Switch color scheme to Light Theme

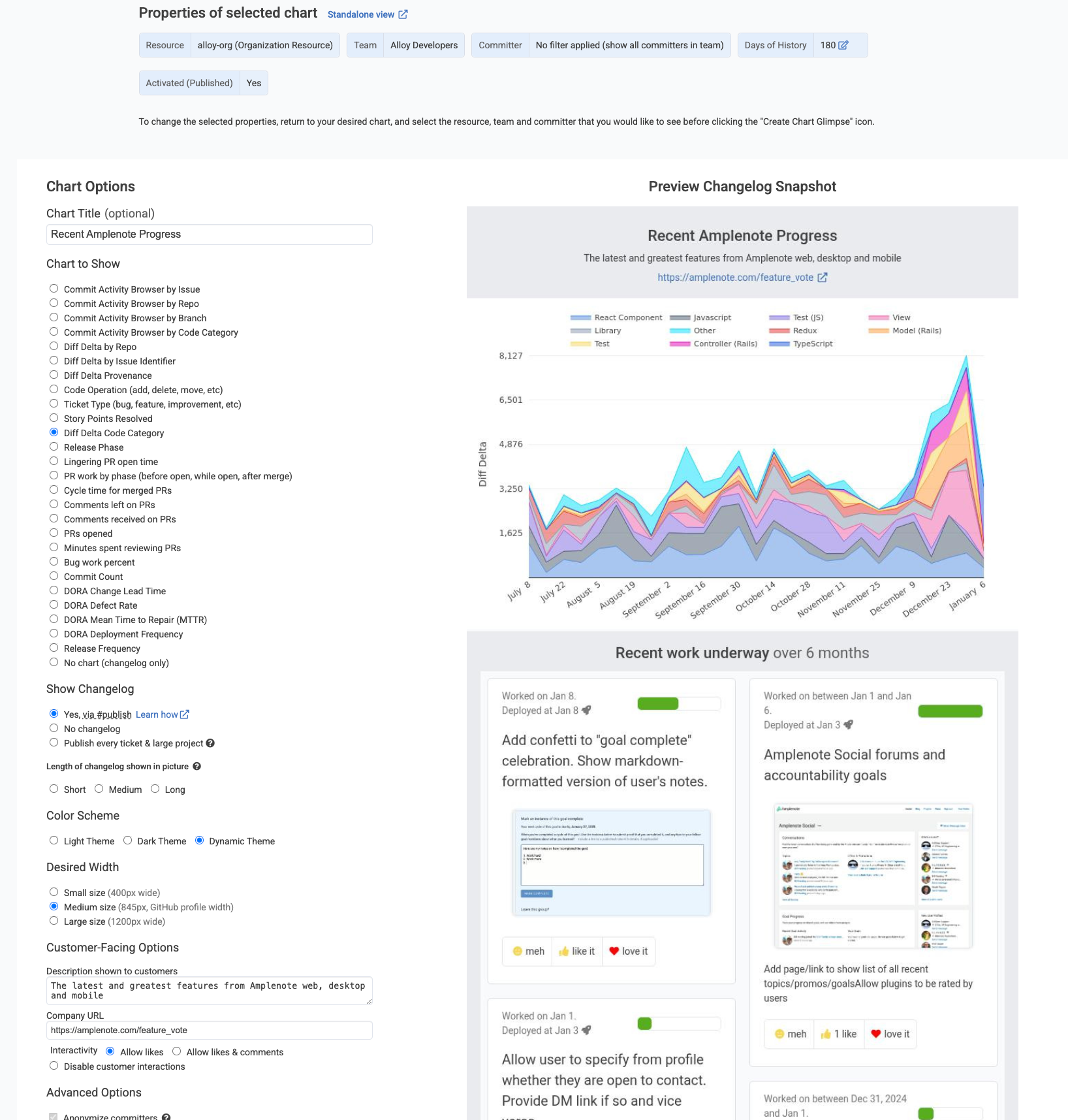54,840
